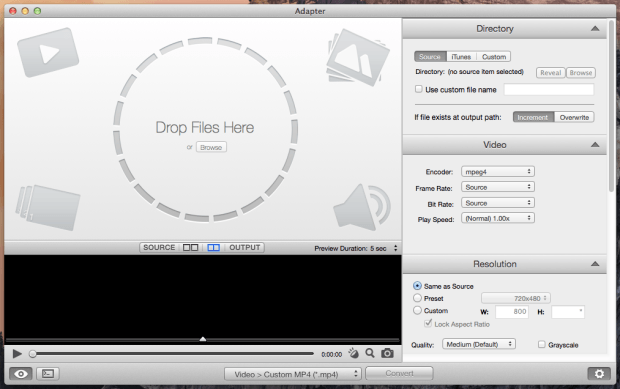Open the Play Speed dropdown

pyautogui.click(x=498, y=218)
